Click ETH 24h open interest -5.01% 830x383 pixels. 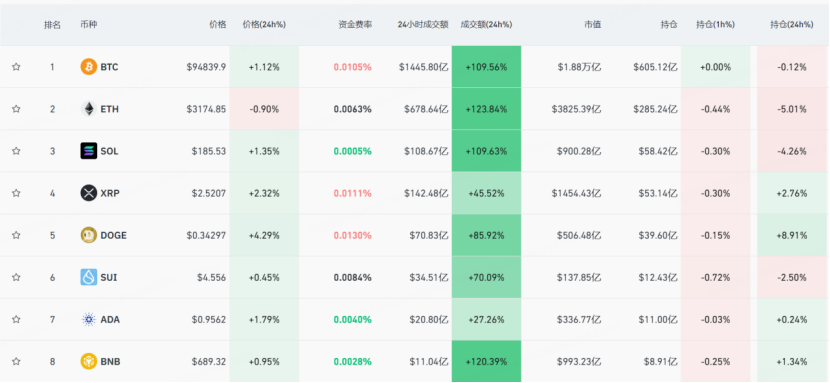792,109
